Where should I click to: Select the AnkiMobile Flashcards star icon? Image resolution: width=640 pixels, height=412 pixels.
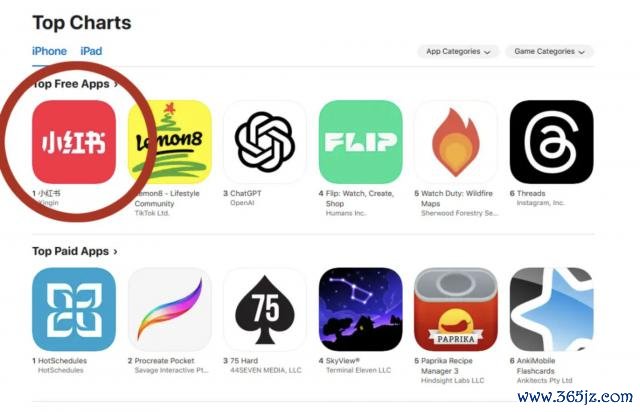coord(552,310)
